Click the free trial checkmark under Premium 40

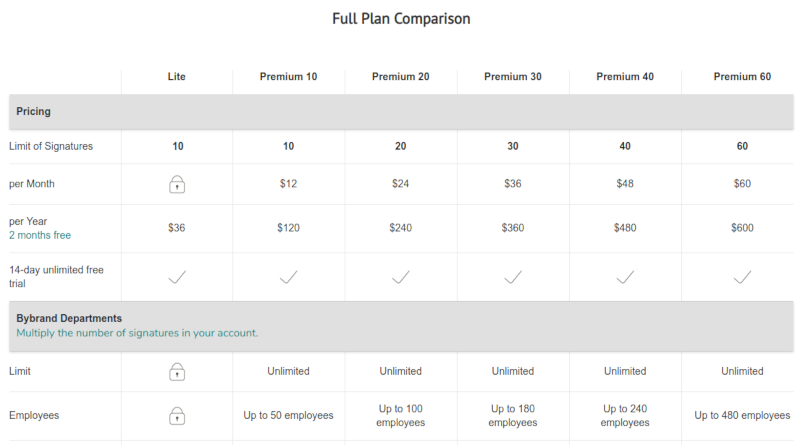(x=625, y=277)
